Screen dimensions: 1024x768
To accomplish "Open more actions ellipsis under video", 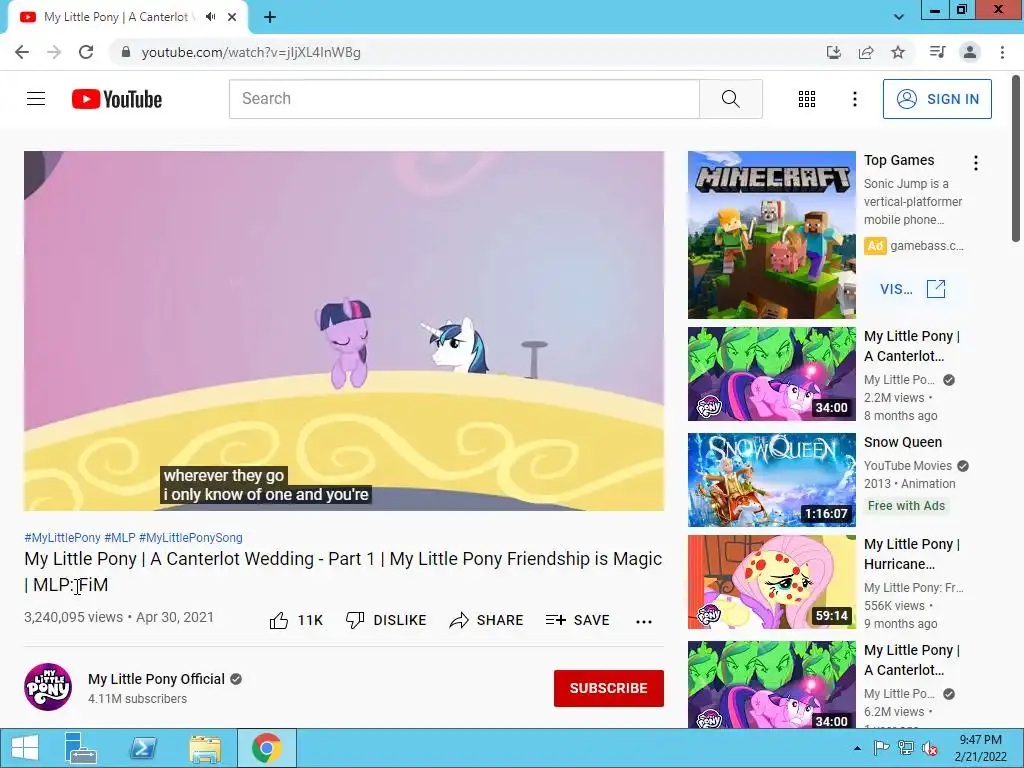I will click(x=644, y=621).
